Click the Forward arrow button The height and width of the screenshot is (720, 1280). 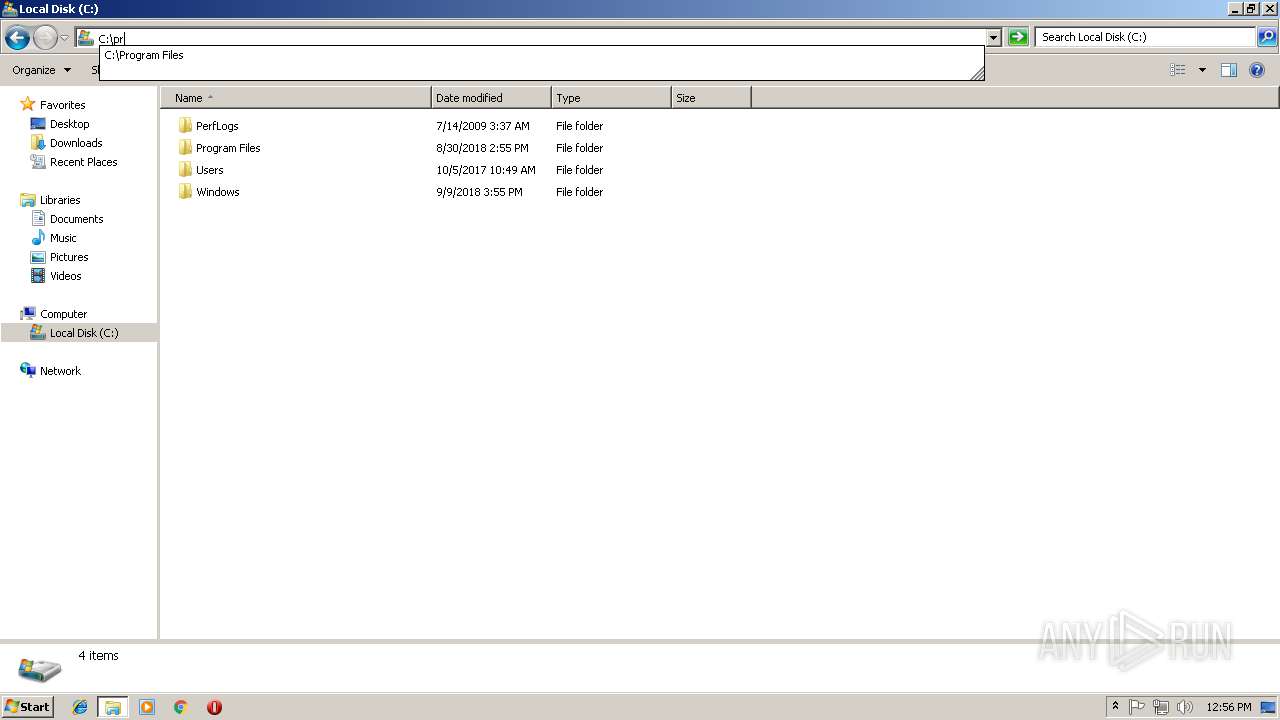45,38
